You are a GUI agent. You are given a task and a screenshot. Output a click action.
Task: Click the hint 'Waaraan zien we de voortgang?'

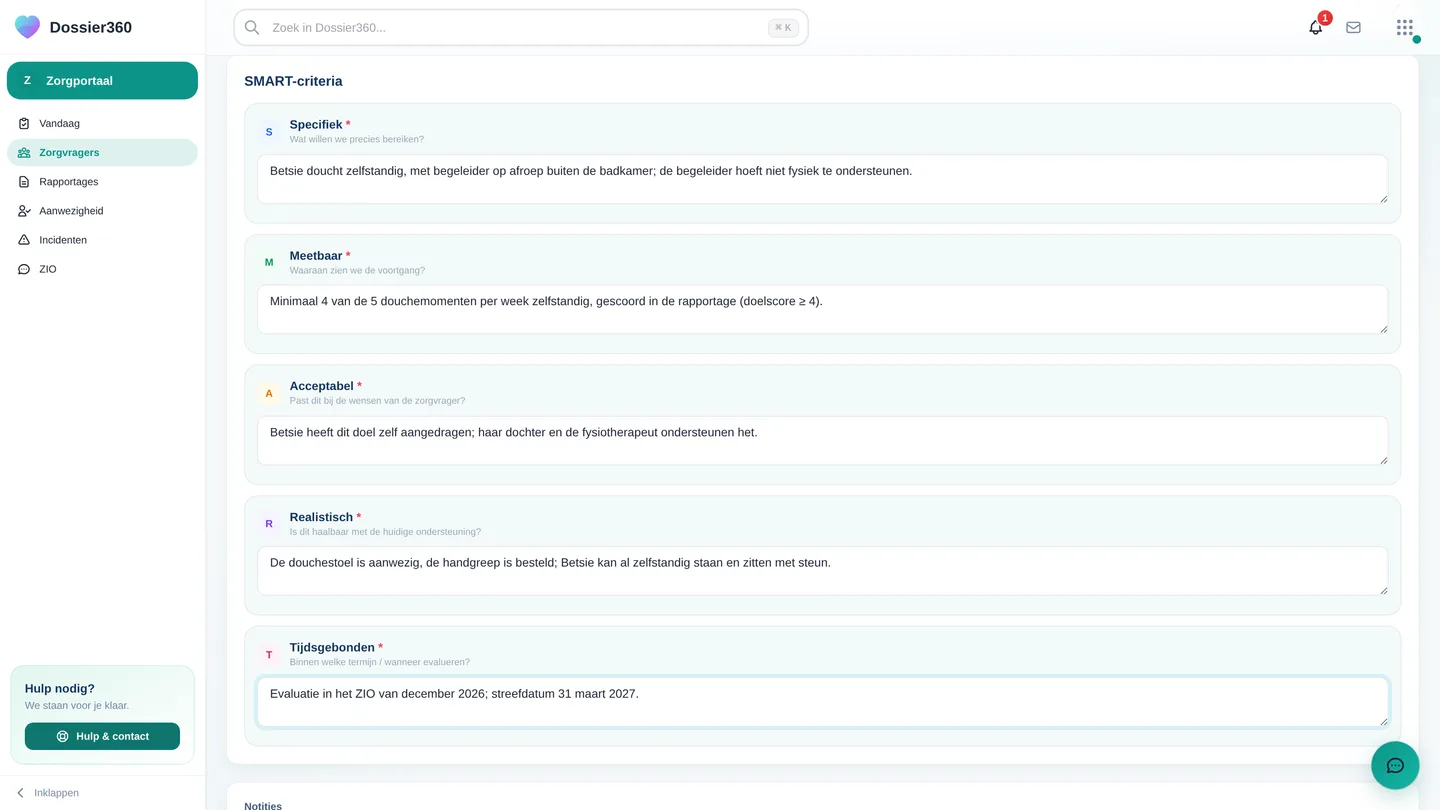click(357, 270)
